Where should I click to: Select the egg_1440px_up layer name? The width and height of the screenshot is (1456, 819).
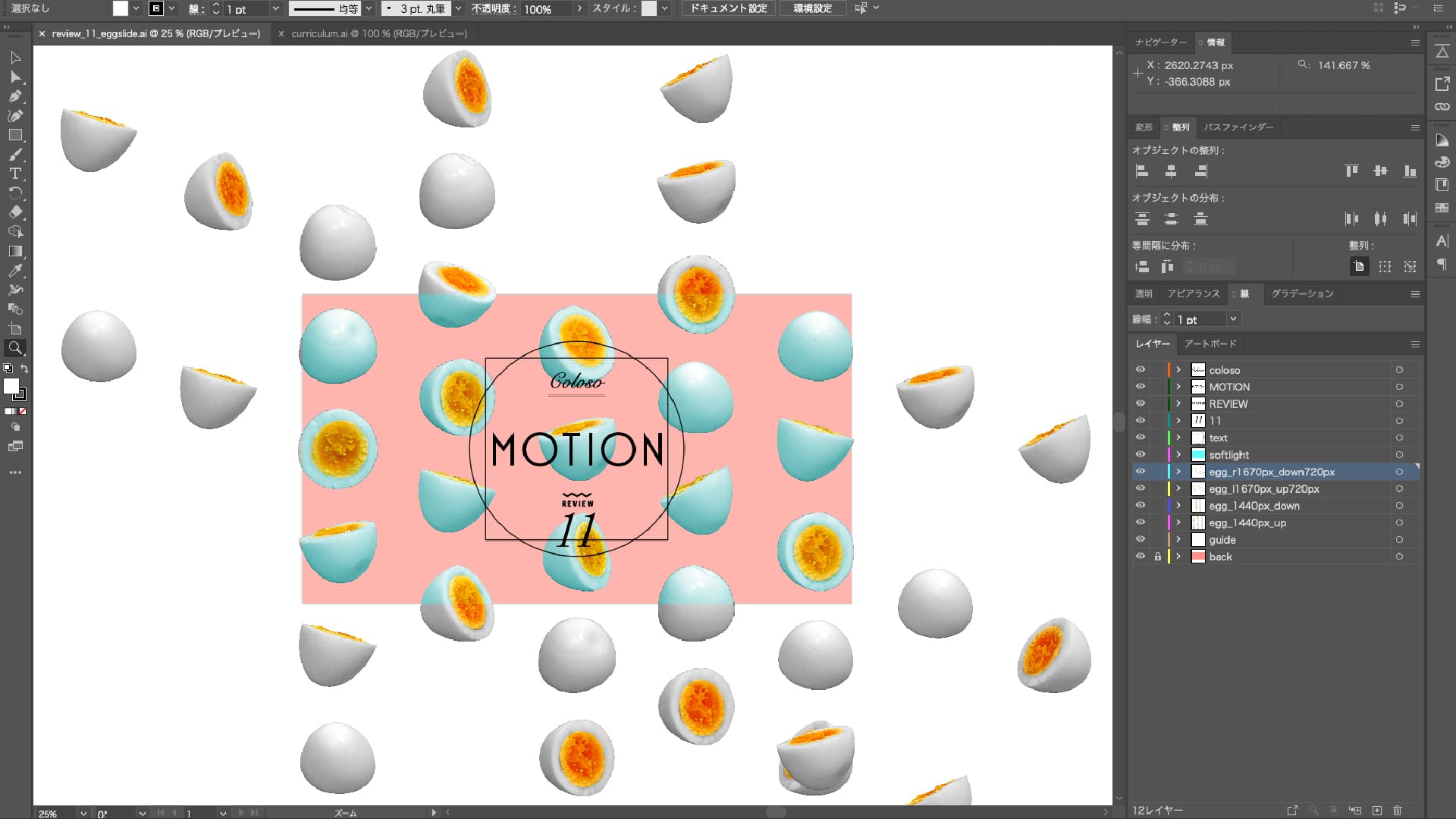pos(1247,522)
